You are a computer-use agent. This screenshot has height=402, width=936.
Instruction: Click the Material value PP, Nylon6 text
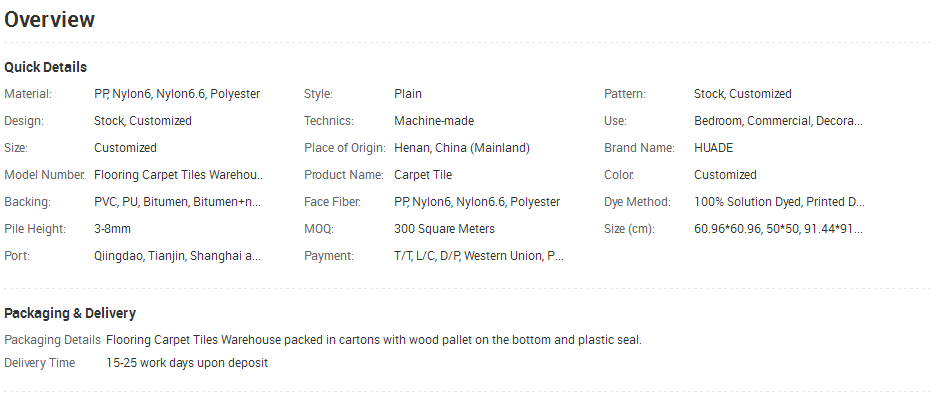click(x=177, y=94)
